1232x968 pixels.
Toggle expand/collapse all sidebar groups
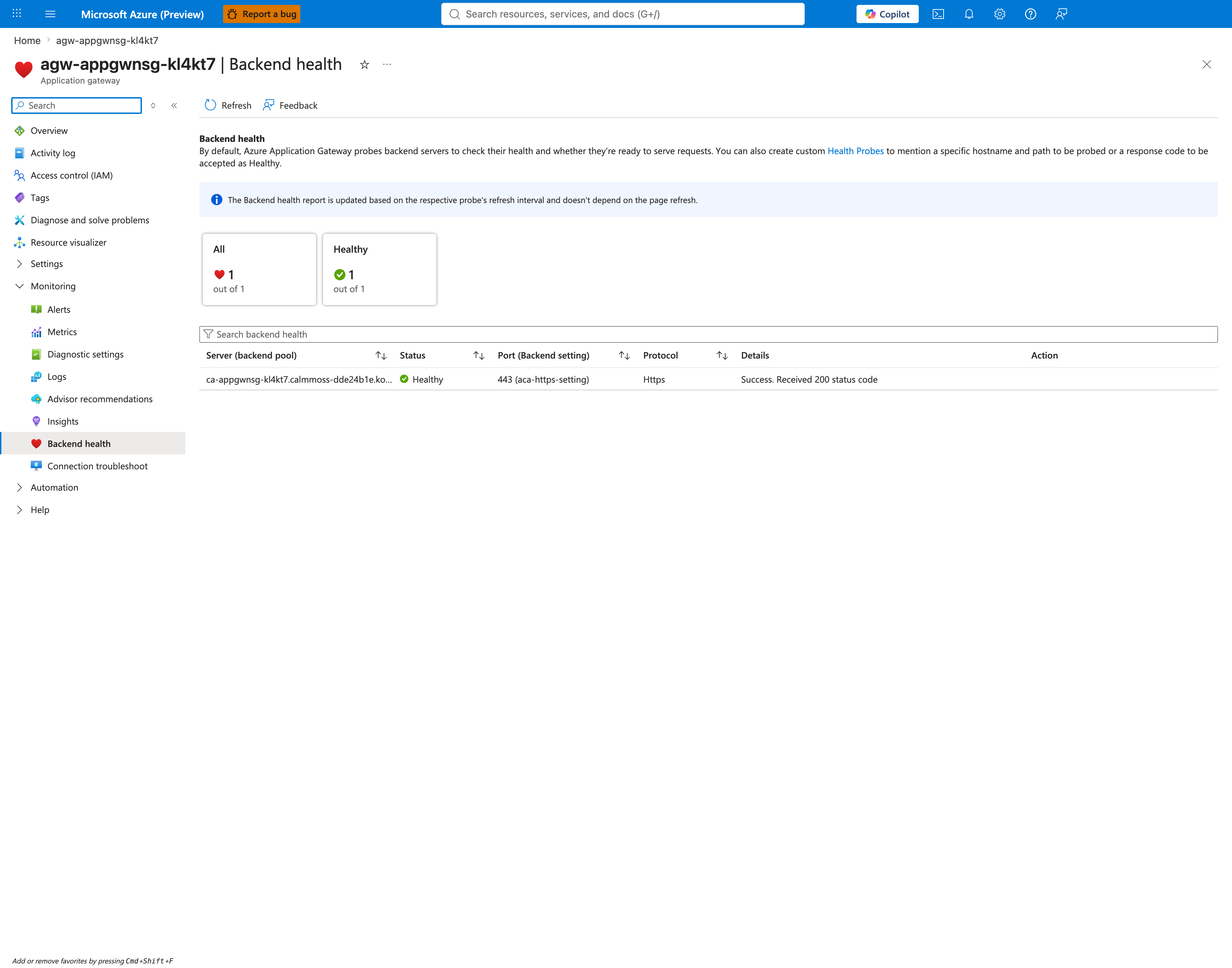click(153, 106)
